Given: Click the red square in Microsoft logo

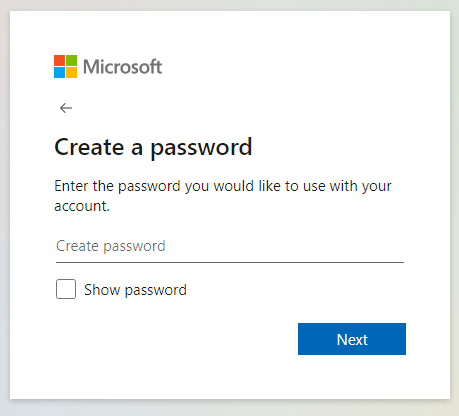Looking at the screenshot, I should 59,60.
